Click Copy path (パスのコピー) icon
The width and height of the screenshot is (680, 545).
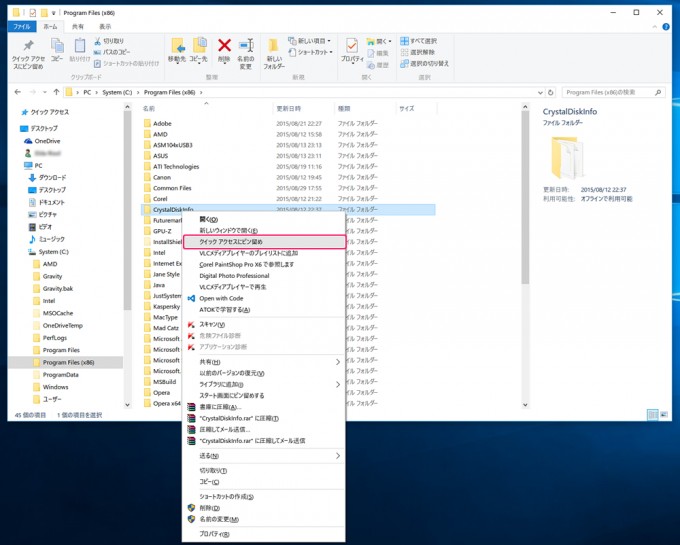tap(98, 52)
